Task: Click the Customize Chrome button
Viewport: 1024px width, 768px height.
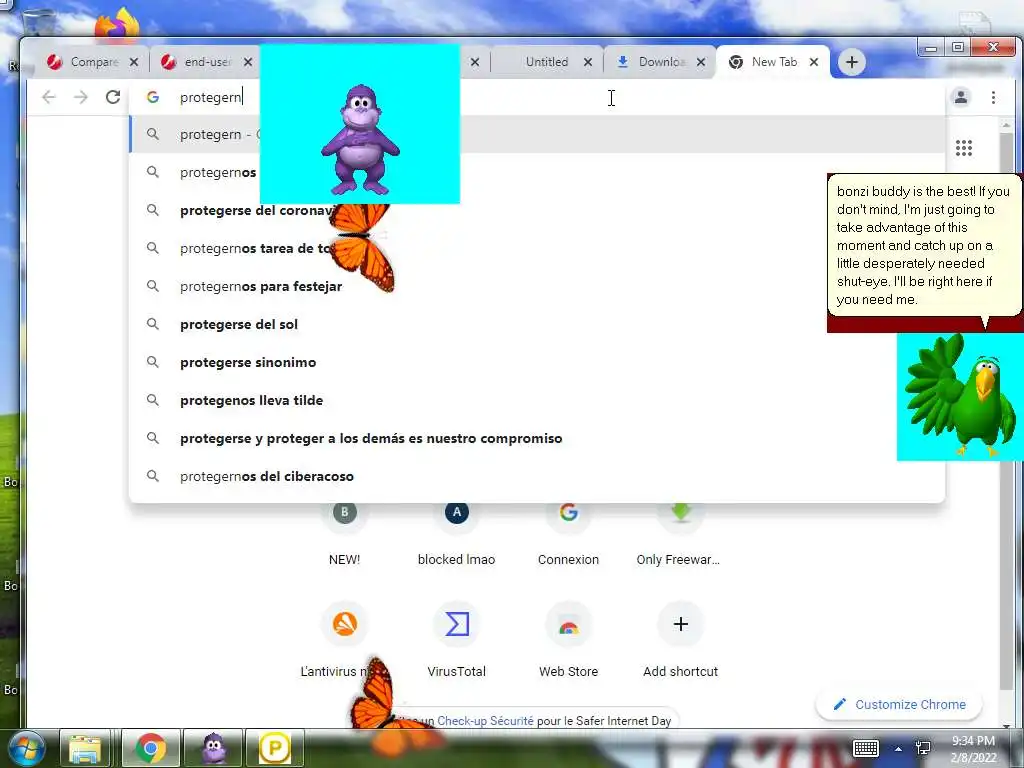Action: tap(899, 705)
